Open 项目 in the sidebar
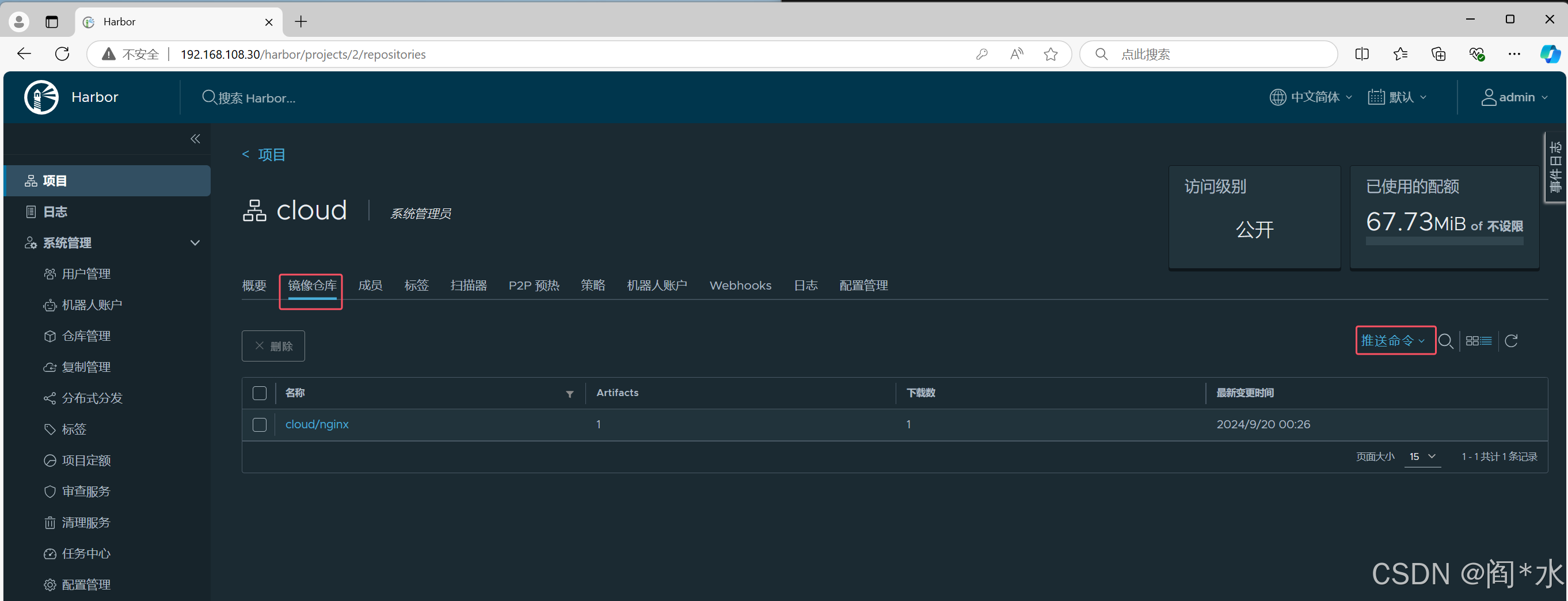 click(107, 181)
